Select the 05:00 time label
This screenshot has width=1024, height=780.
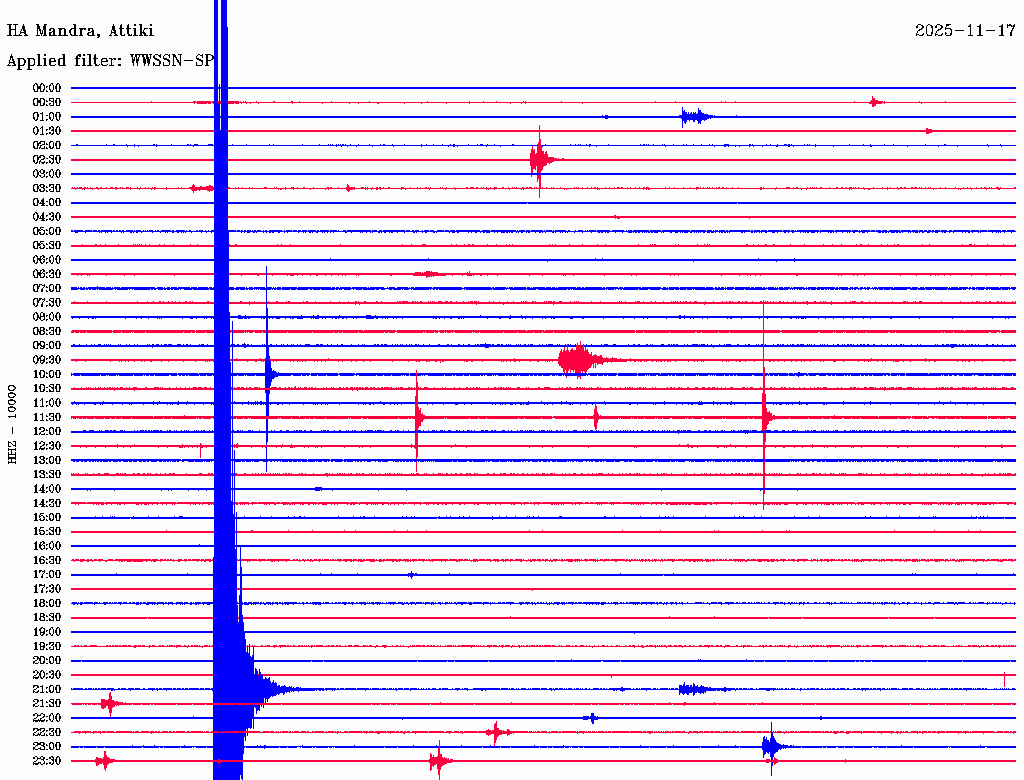click(x=47, y=231)
